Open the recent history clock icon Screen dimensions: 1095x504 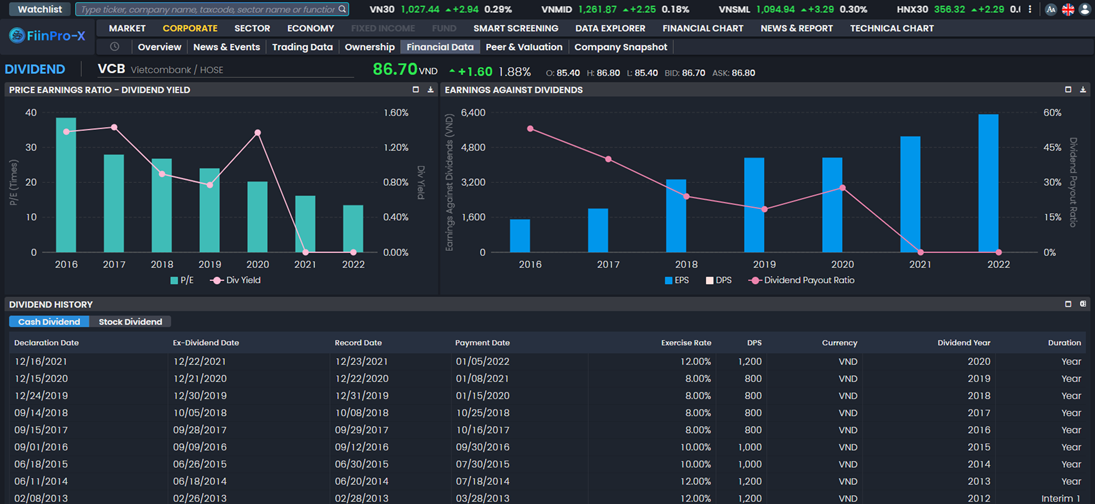tap(115, 47)
